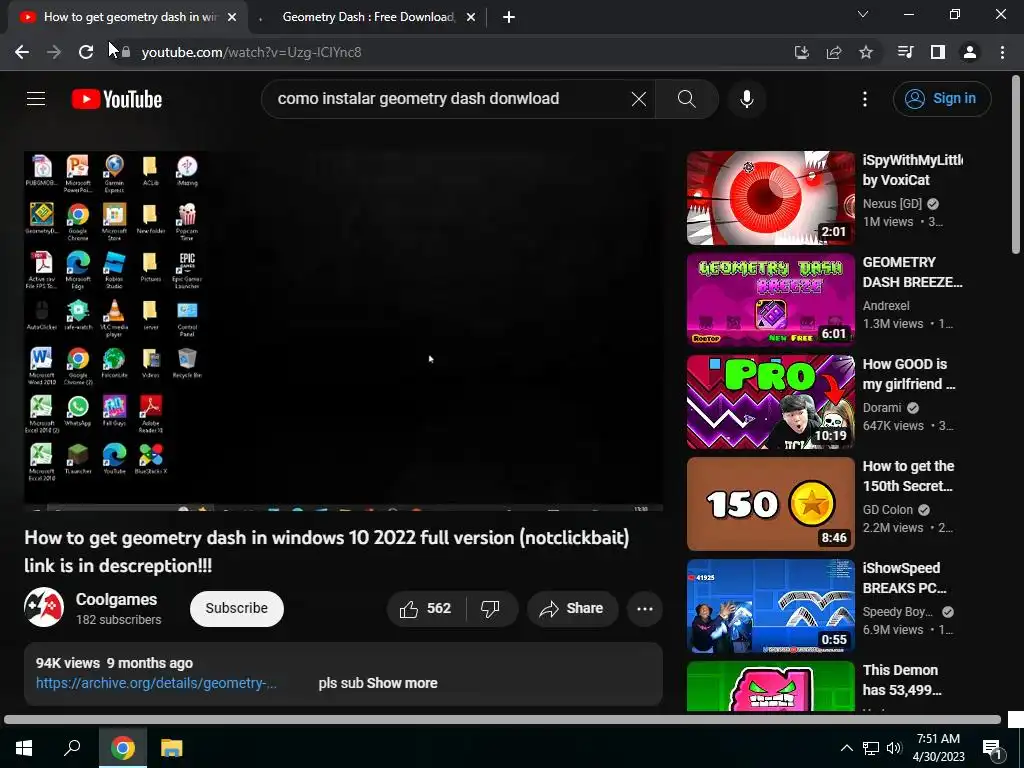Go to the YouTube home logo
The height and width of the screenshot is (768, 1024).
pos(117,99)
